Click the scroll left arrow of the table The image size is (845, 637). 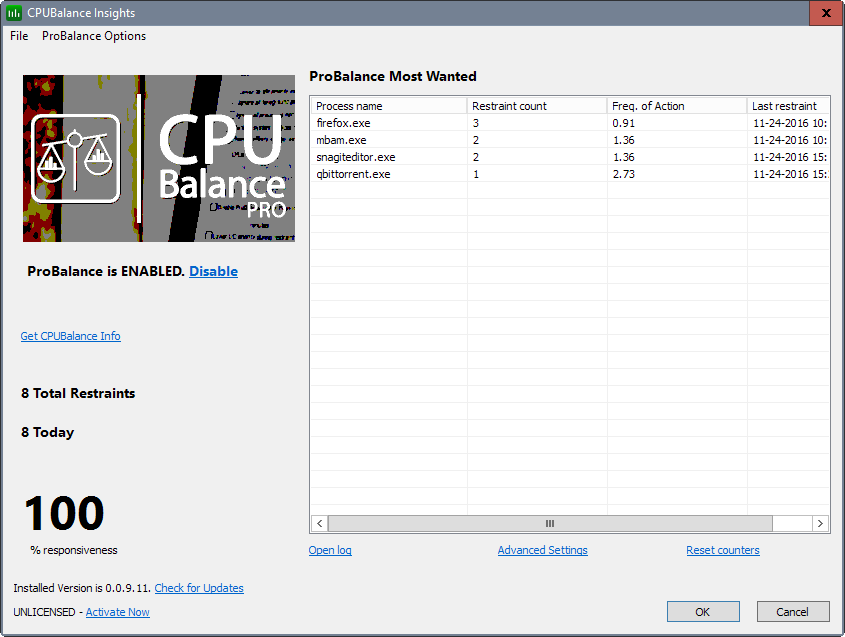pos(320,523)
